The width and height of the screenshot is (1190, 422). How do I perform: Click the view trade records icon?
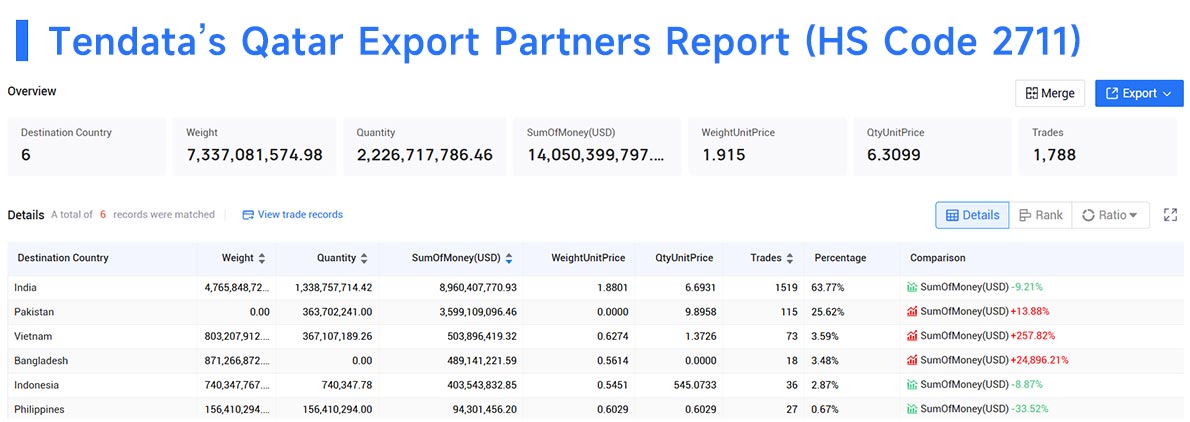pyautogui.click(x=247, y=215)
